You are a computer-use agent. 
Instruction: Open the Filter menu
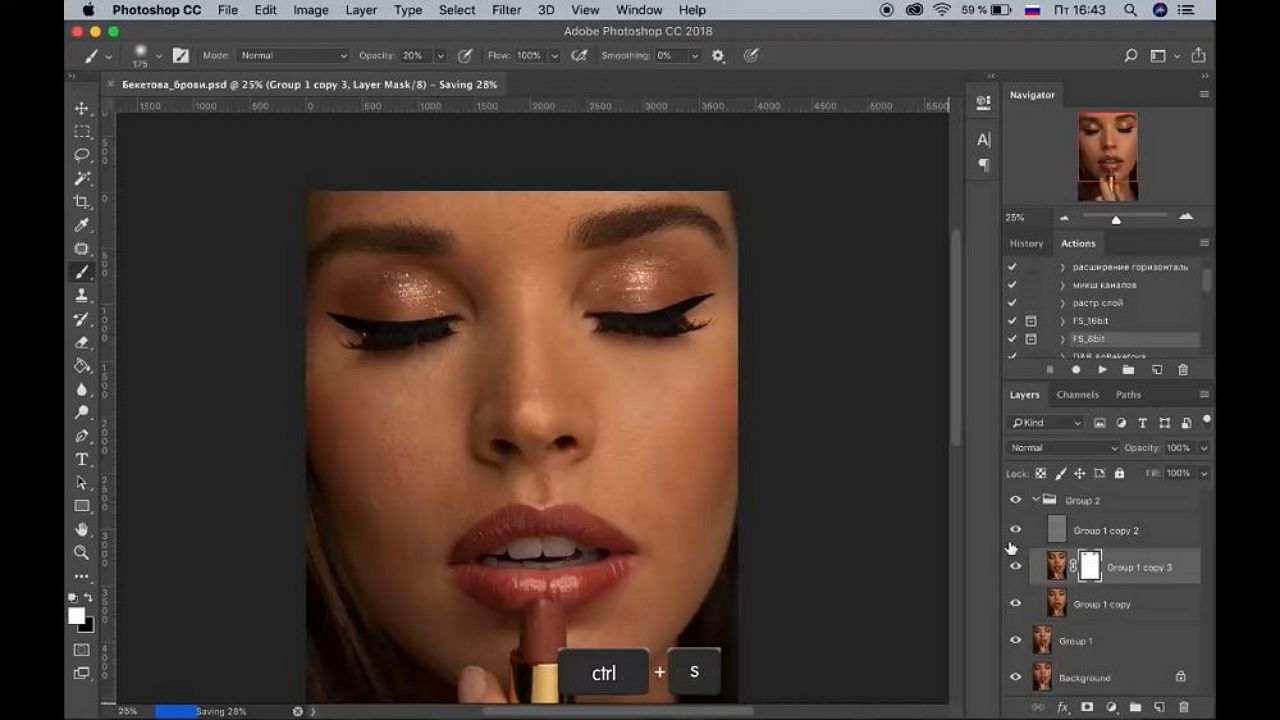click(x=506, y=10)
